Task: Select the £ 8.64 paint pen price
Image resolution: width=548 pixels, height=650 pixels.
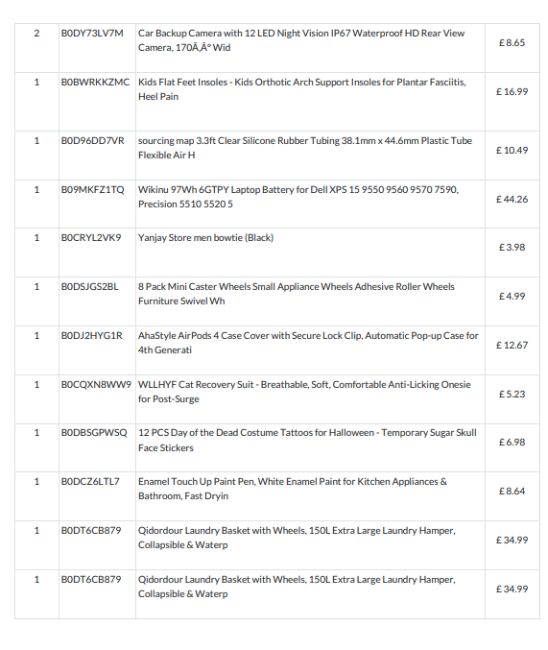Action: tap(512, 491)
